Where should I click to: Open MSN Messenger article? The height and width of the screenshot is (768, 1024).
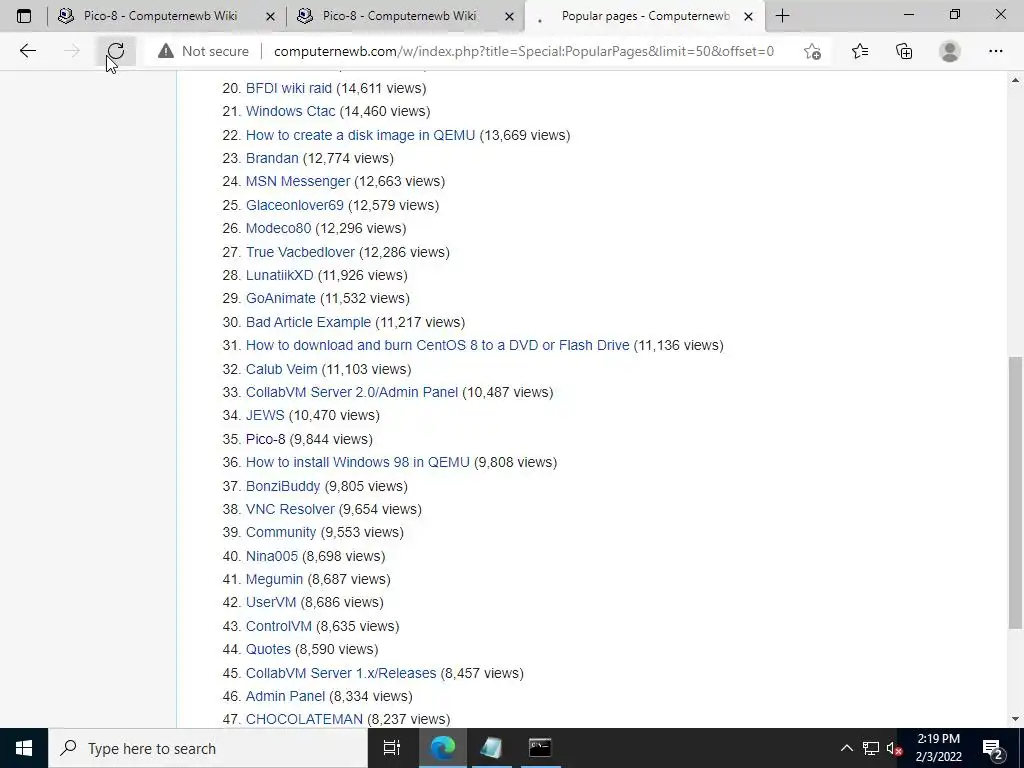tap(298, 181)
